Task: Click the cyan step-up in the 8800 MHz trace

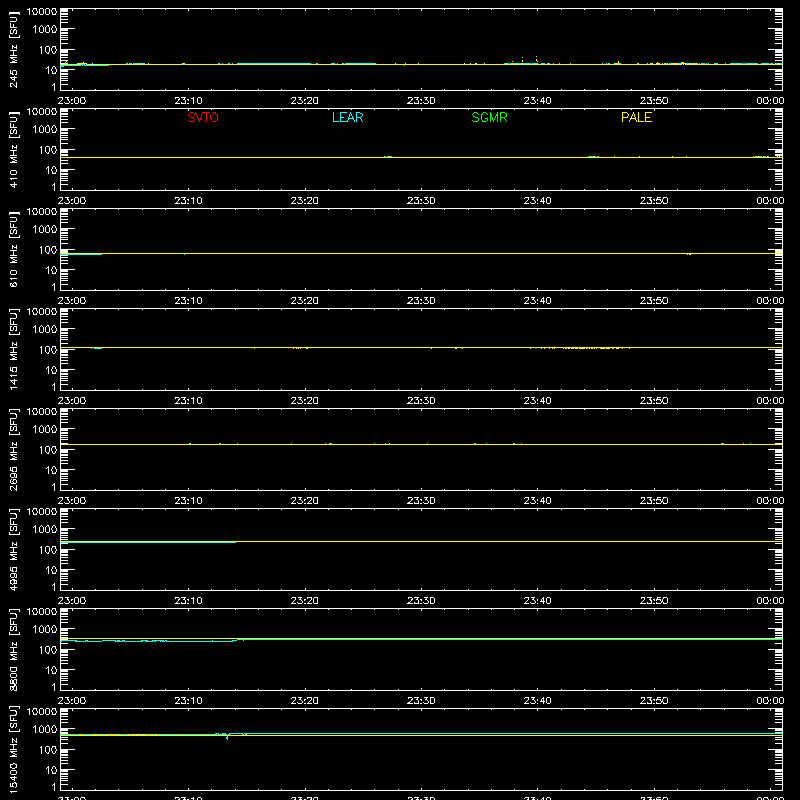Action: click(x=235, y=640)
